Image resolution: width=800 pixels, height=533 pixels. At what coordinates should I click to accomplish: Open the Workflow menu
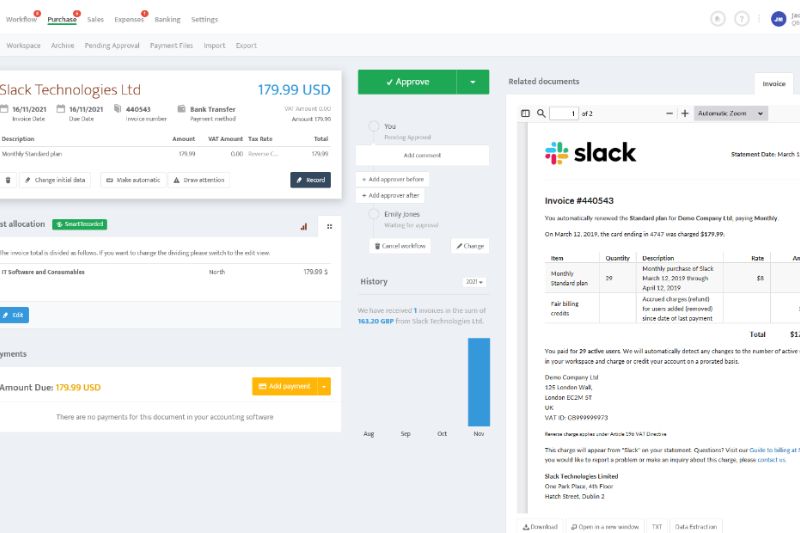point(21,19)
